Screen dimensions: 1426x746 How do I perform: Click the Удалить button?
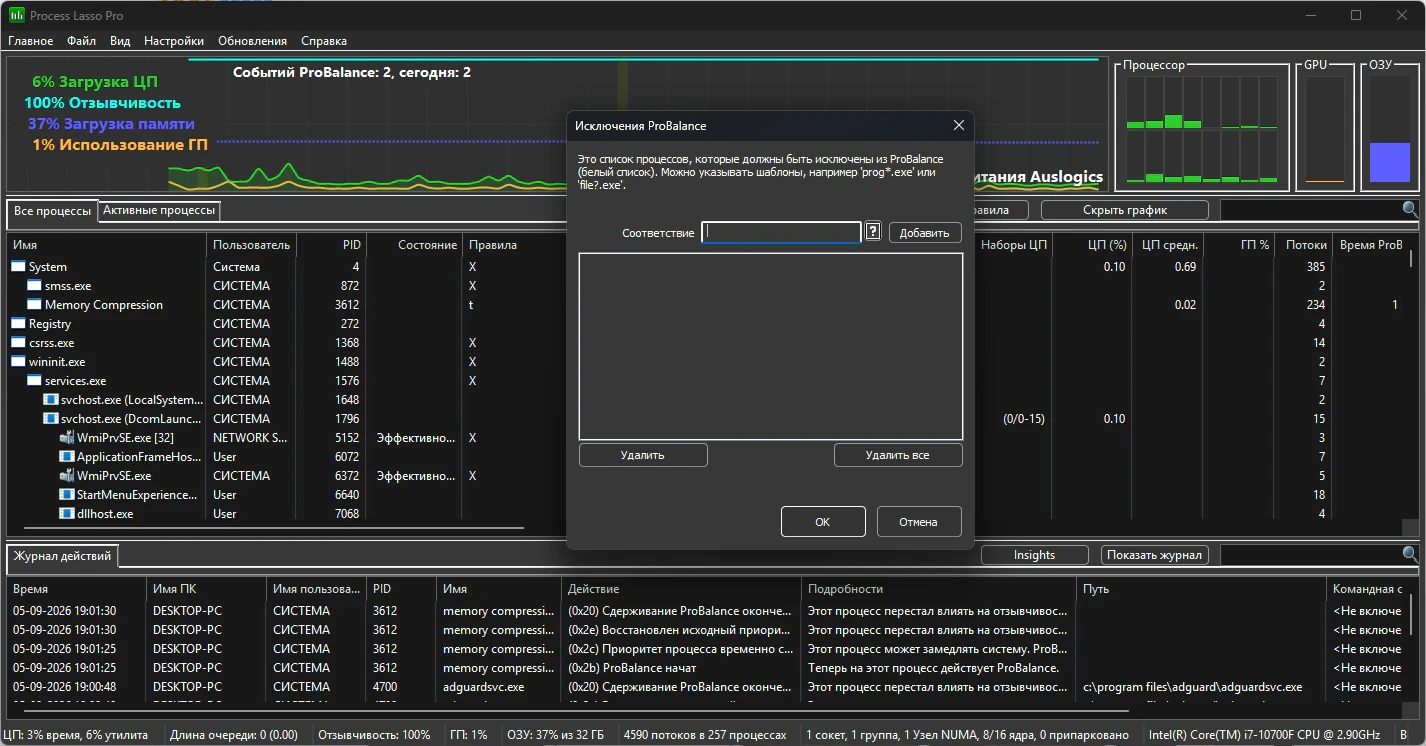[x=643, y=455]
